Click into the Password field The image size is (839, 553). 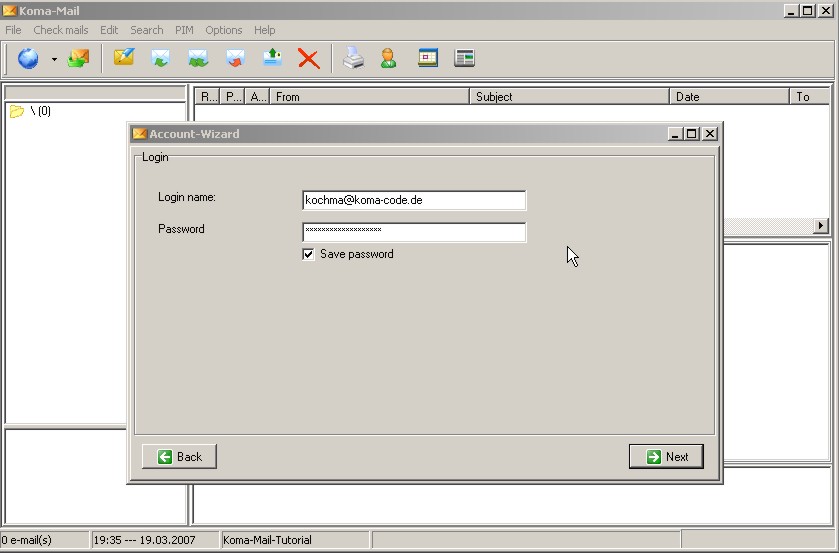coord(414,232)
